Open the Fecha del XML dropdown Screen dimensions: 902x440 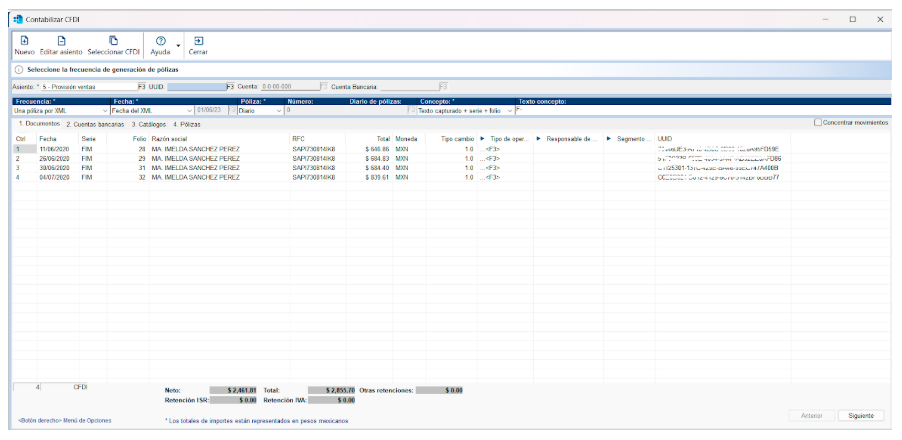pyautogui.click(x=189, y=110)
